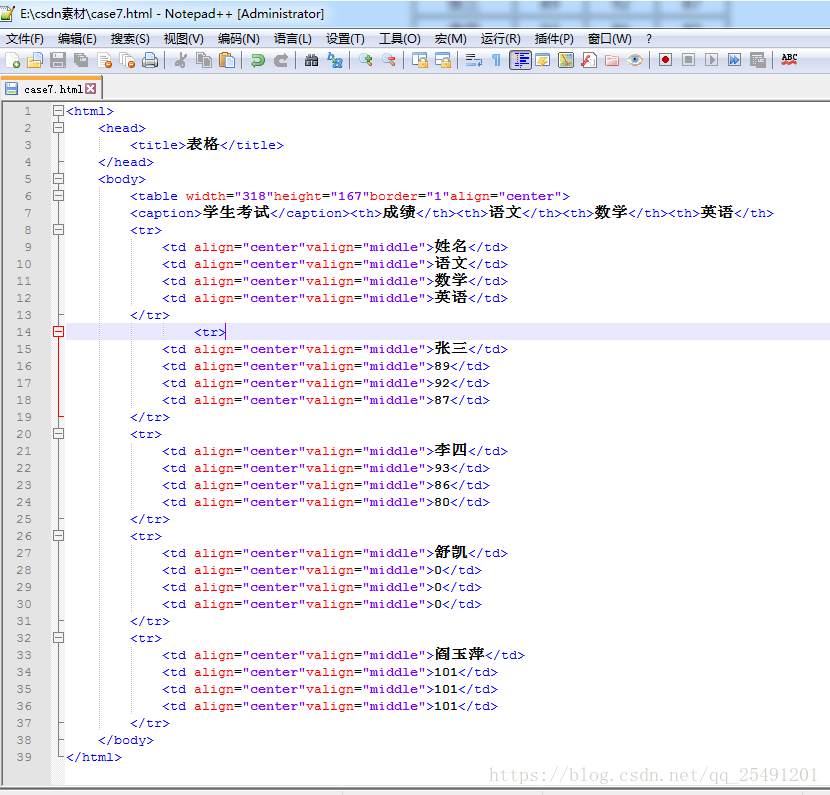Image resolution: width=830 pixels, height=795 pixels.
Task: Toggle the indent guide button
Action: pyautogui.click(x=520, y=60)
